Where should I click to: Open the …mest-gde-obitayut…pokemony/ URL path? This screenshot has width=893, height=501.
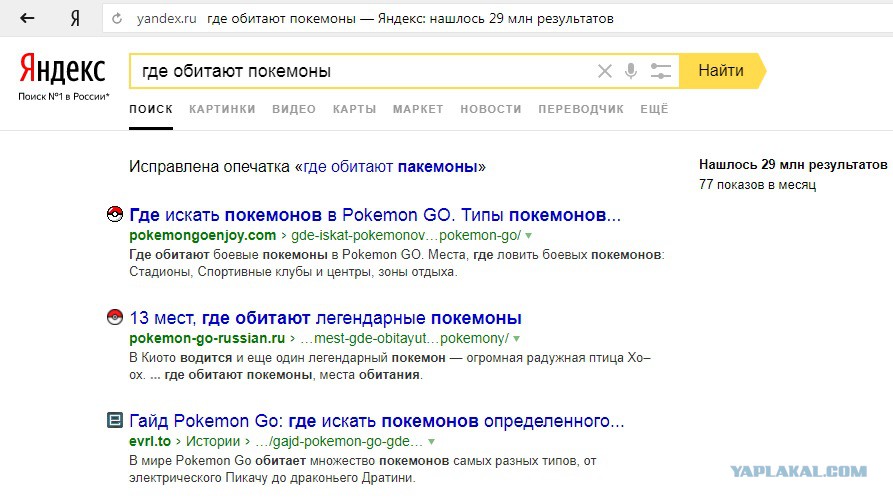[x=404, y=338]
